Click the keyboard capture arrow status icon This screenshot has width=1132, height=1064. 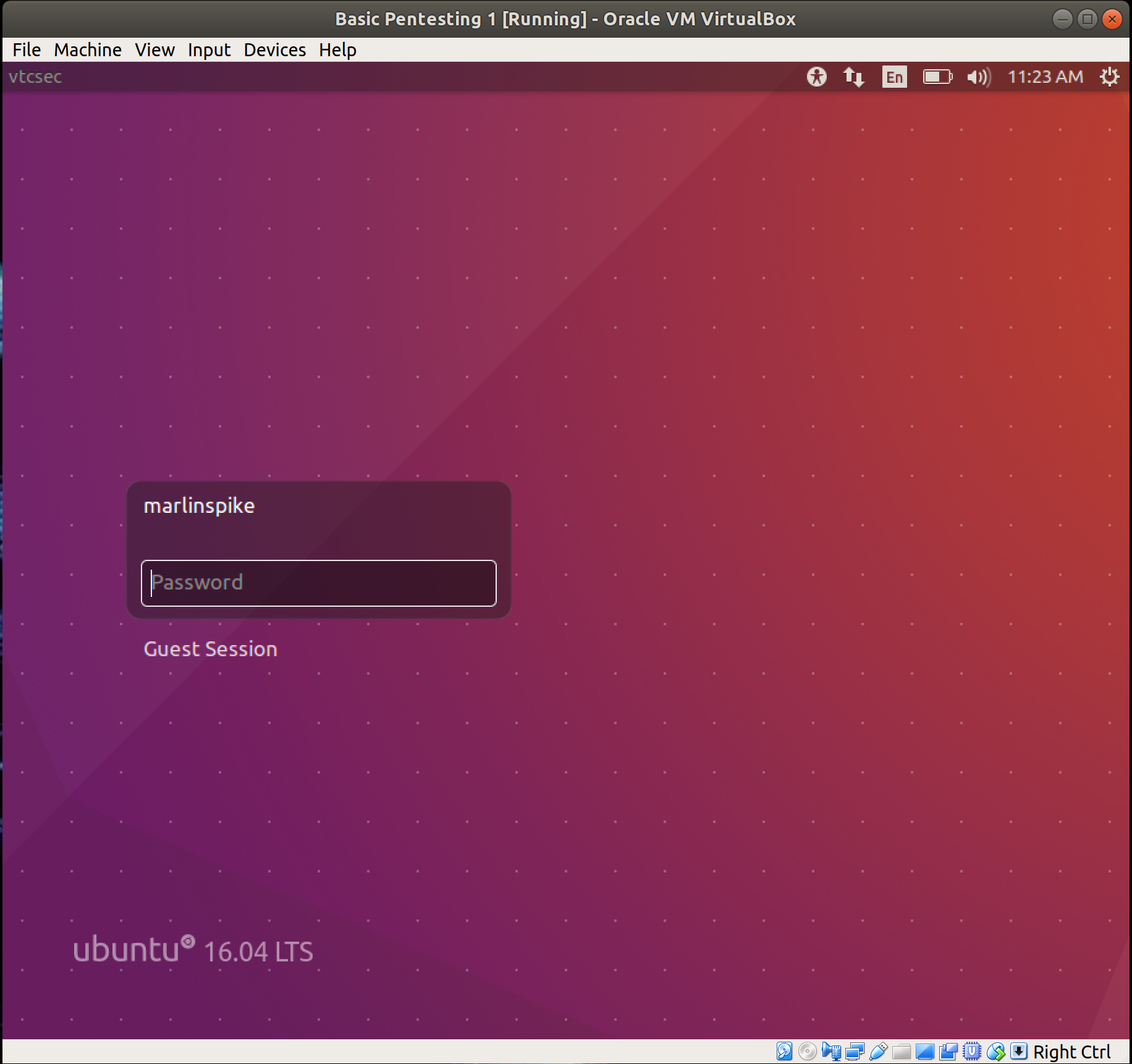click(1019, 1051)
